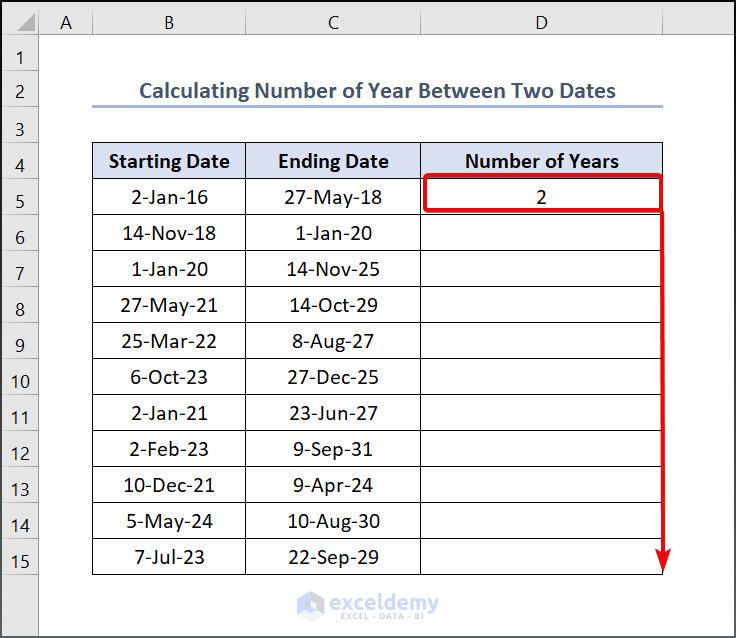Click the 'Number of Years' header cell
Screen dimensions: 736x638
pyautogui.click(x=541, y=161)
